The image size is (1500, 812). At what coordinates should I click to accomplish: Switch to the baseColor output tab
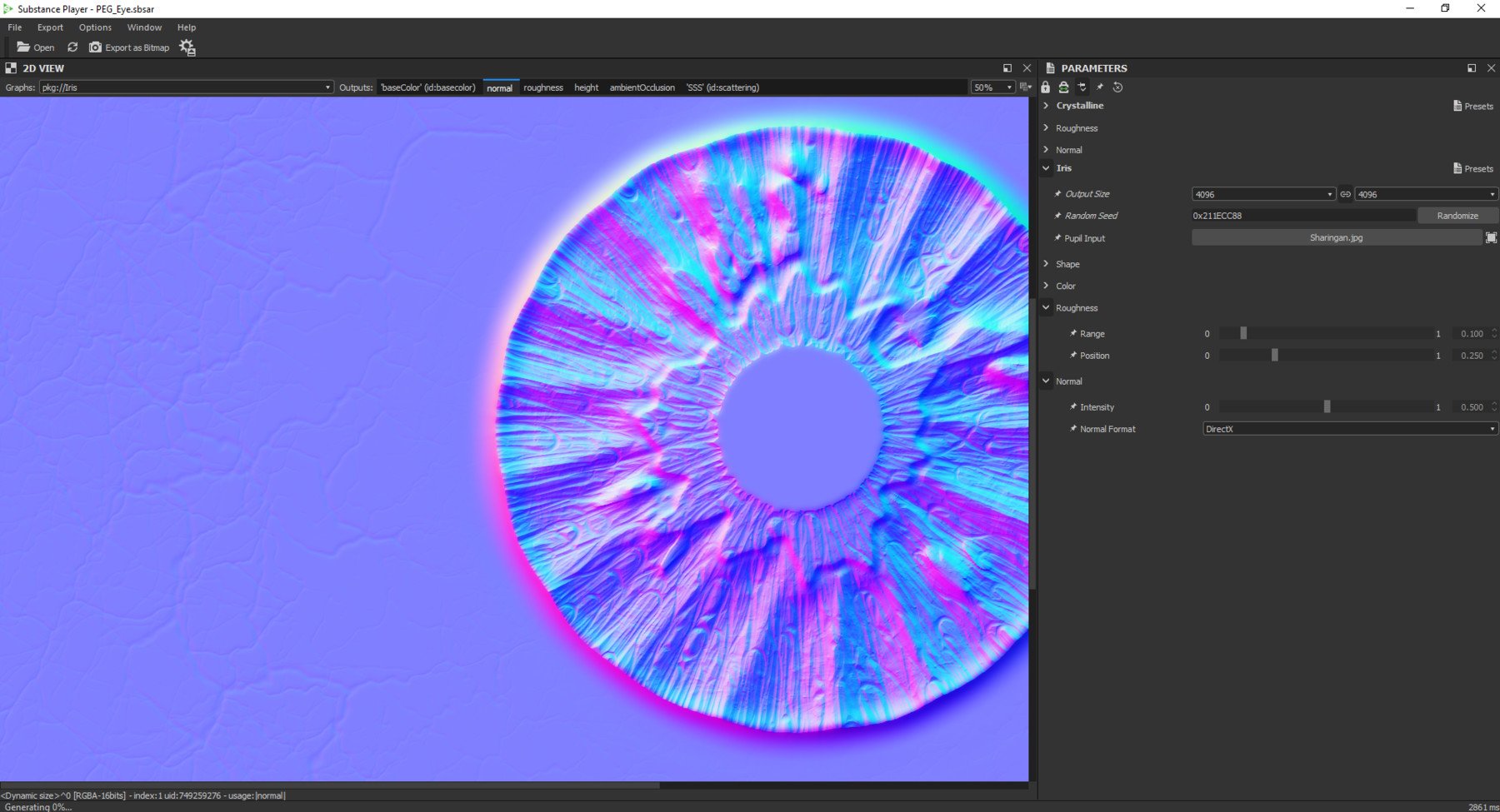[x=428, y=87]
